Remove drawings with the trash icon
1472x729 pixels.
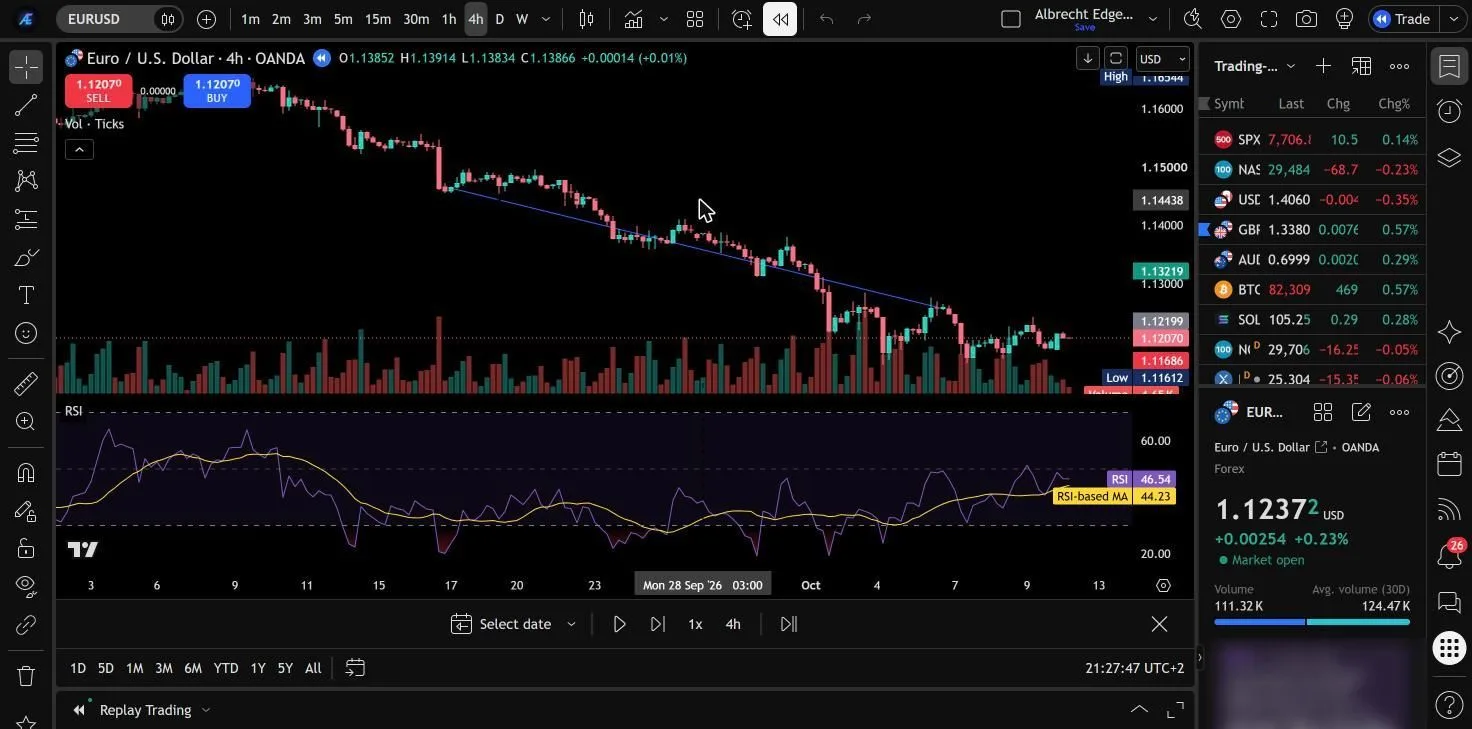pyautogui.click(x=26, y=676)
